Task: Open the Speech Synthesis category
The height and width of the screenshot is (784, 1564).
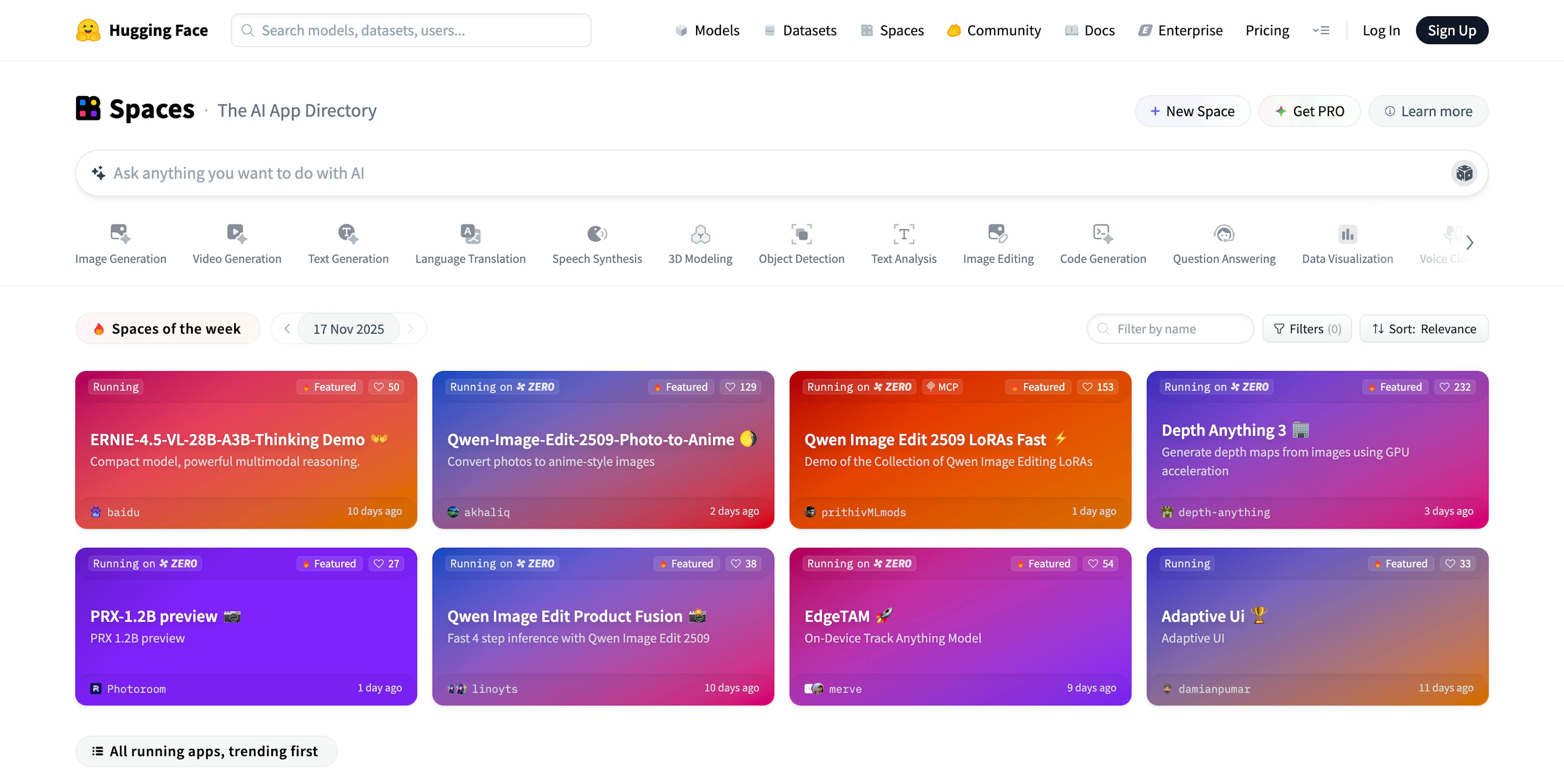Action: pos(597,242)
